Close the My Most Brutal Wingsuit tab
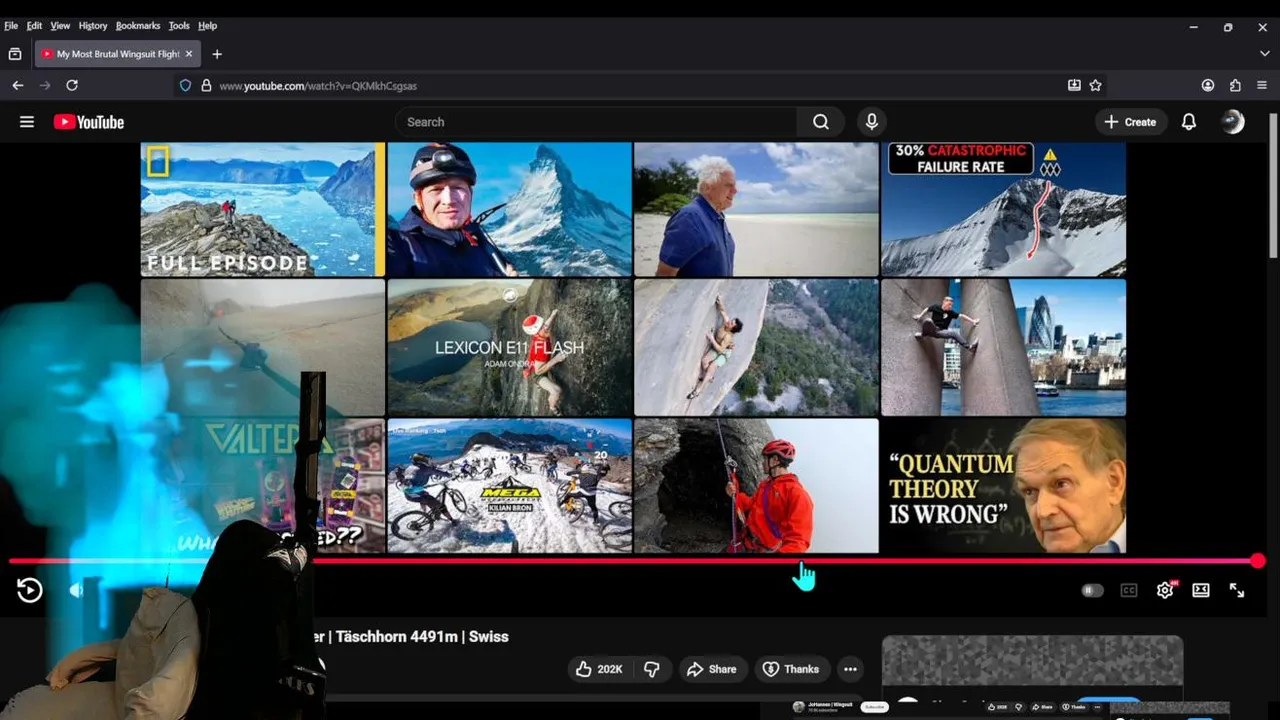The height and width of the screenshot is (720, 1280). pos(189,54)
